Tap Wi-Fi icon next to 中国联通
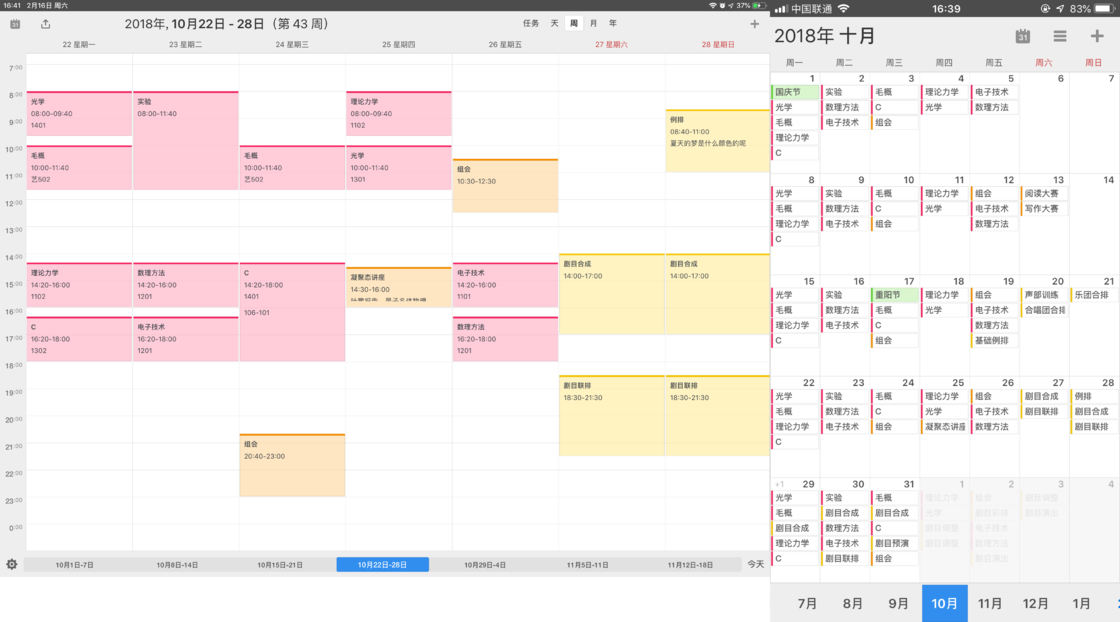The image size is (1120, 622). [x=844, y=9]
